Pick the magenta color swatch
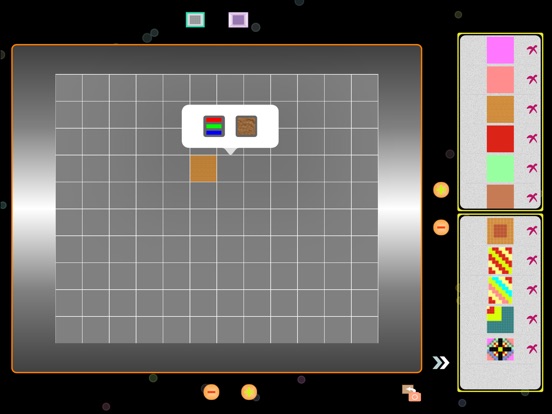 pos(500,50)
